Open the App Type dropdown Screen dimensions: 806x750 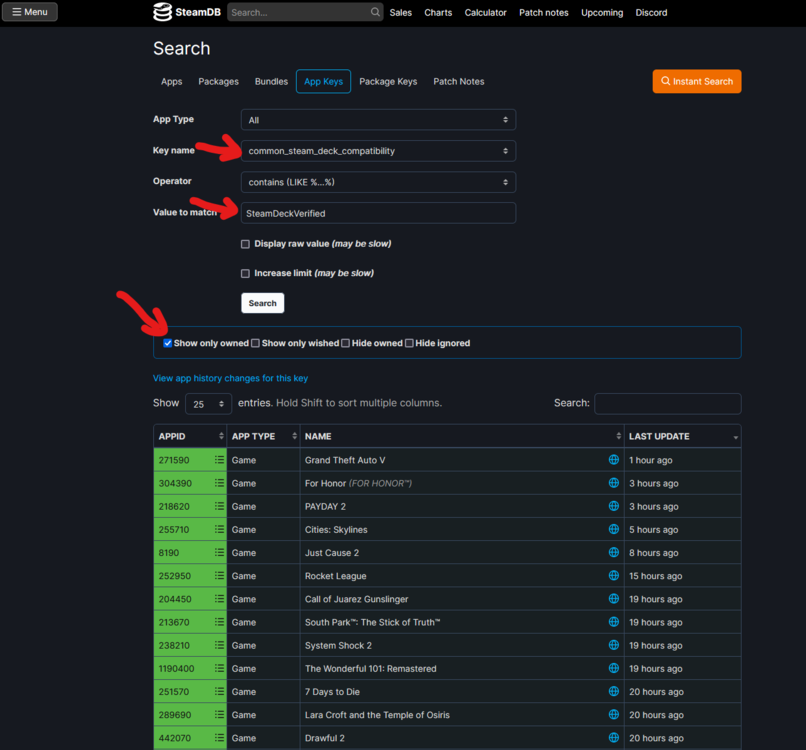pos(378,120)
